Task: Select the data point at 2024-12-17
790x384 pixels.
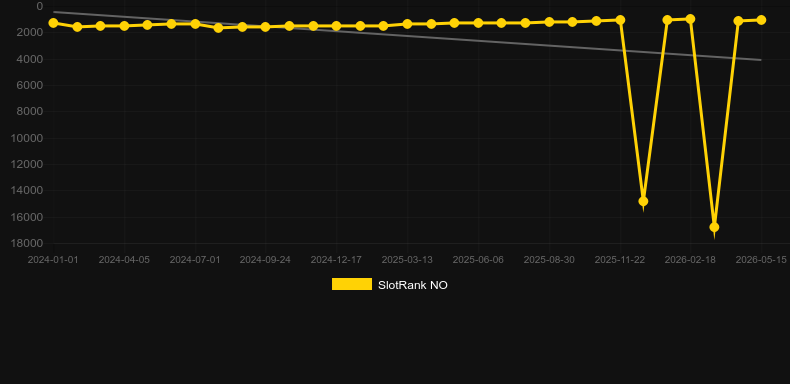Action: pyautogui.click(x=336, y=26)
